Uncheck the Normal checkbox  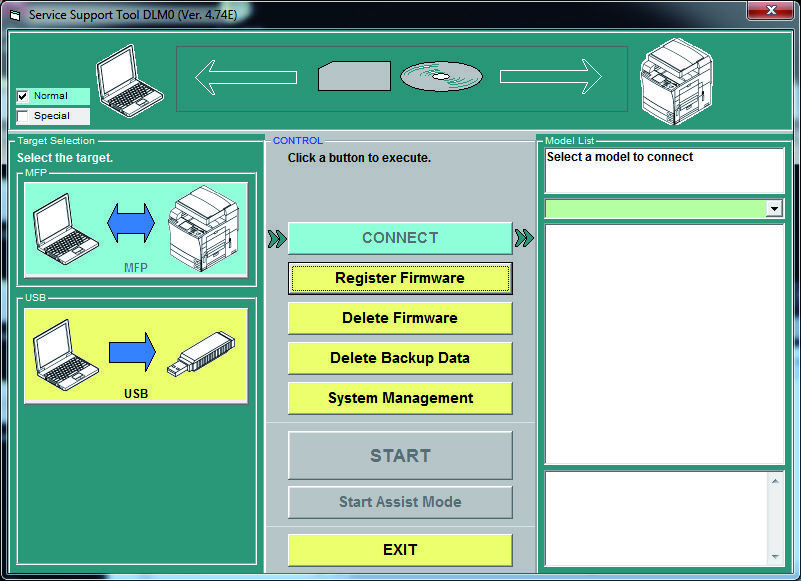(22, 96)
